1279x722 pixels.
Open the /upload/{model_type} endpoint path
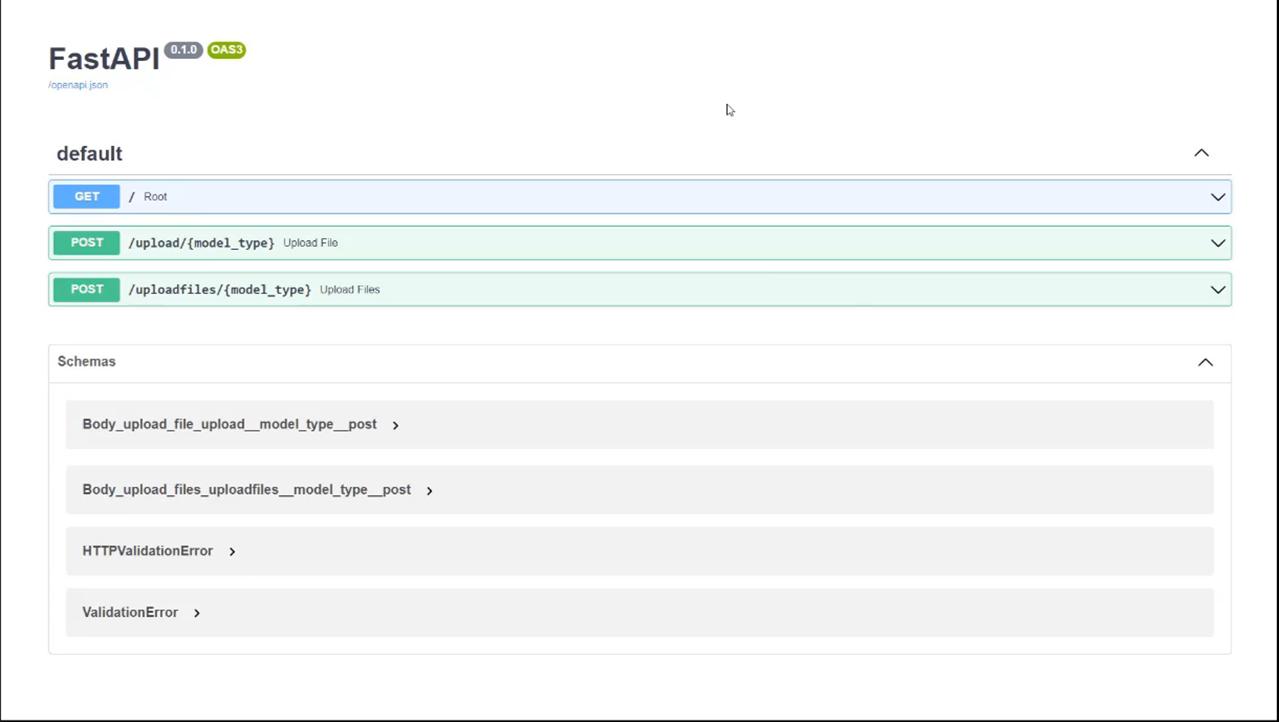(x=201, y=243)
